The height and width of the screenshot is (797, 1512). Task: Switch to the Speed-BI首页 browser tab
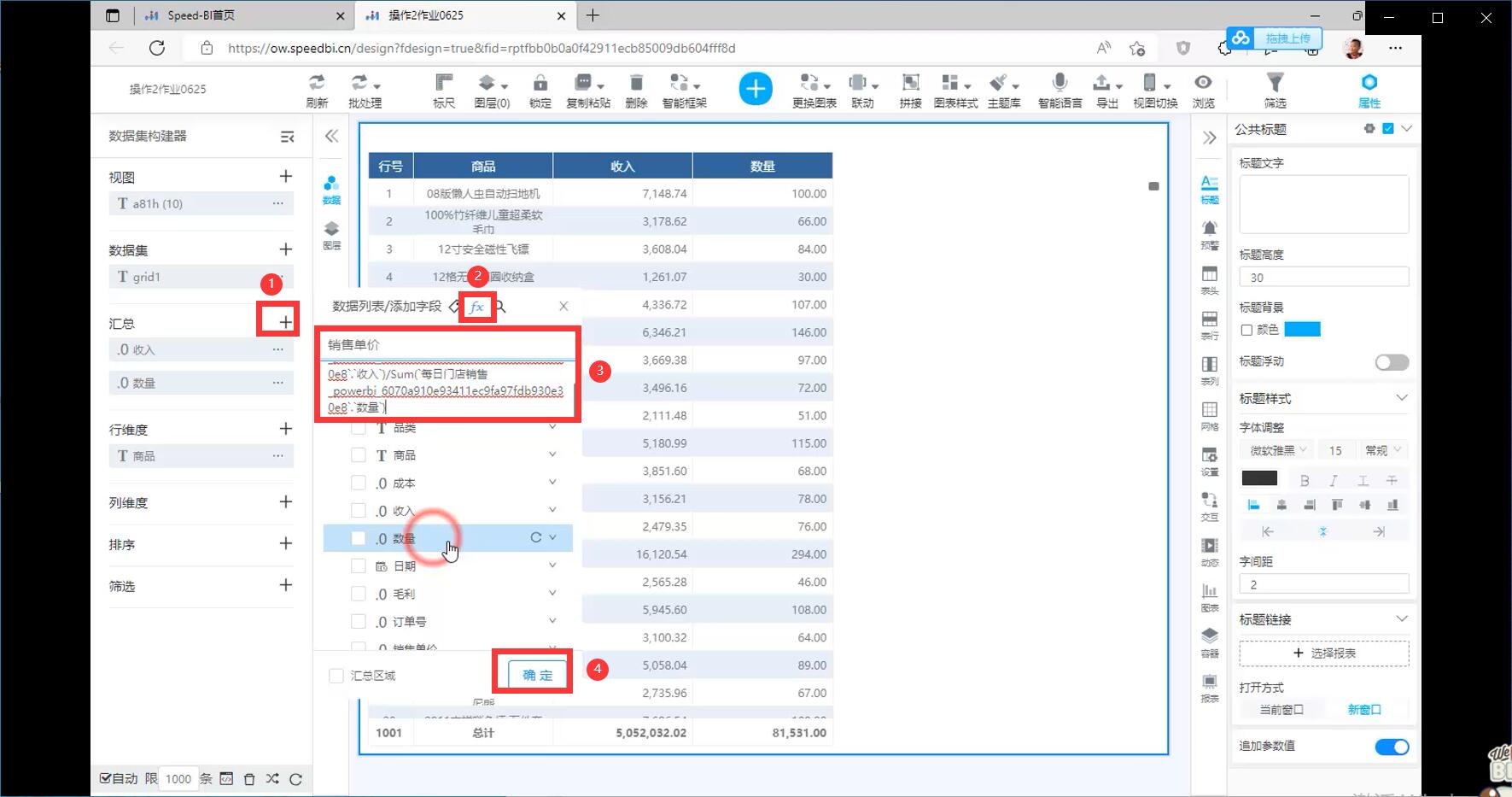[201, 15]
